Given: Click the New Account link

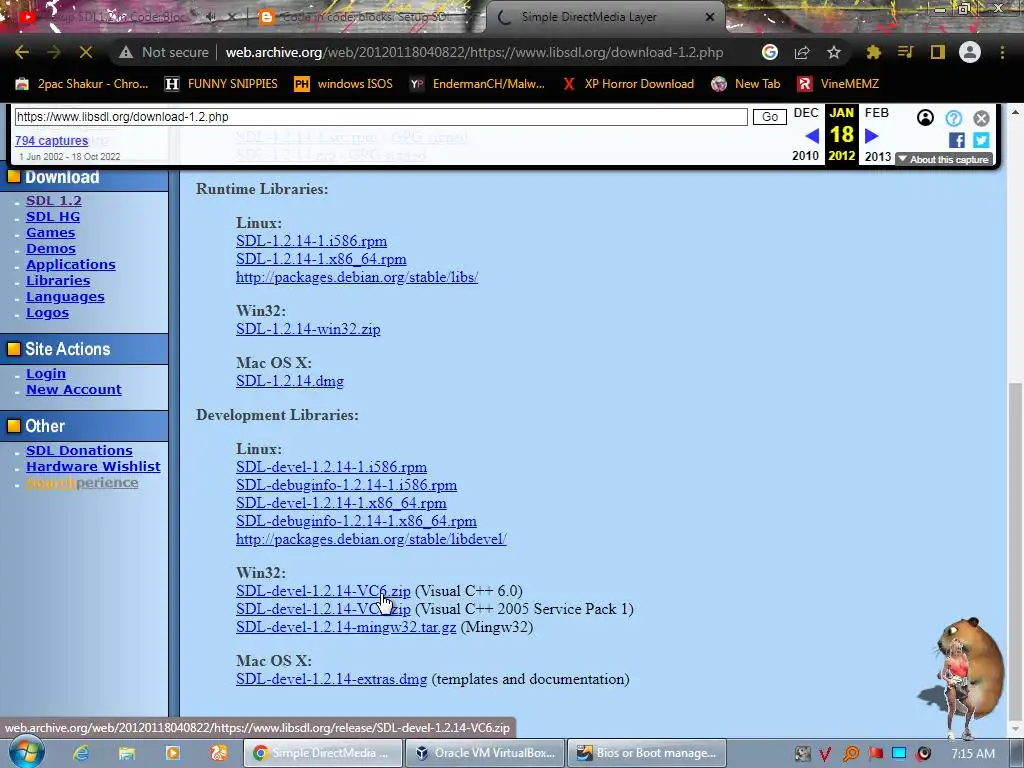Looking at the screenshot, I should click(74, 390).
